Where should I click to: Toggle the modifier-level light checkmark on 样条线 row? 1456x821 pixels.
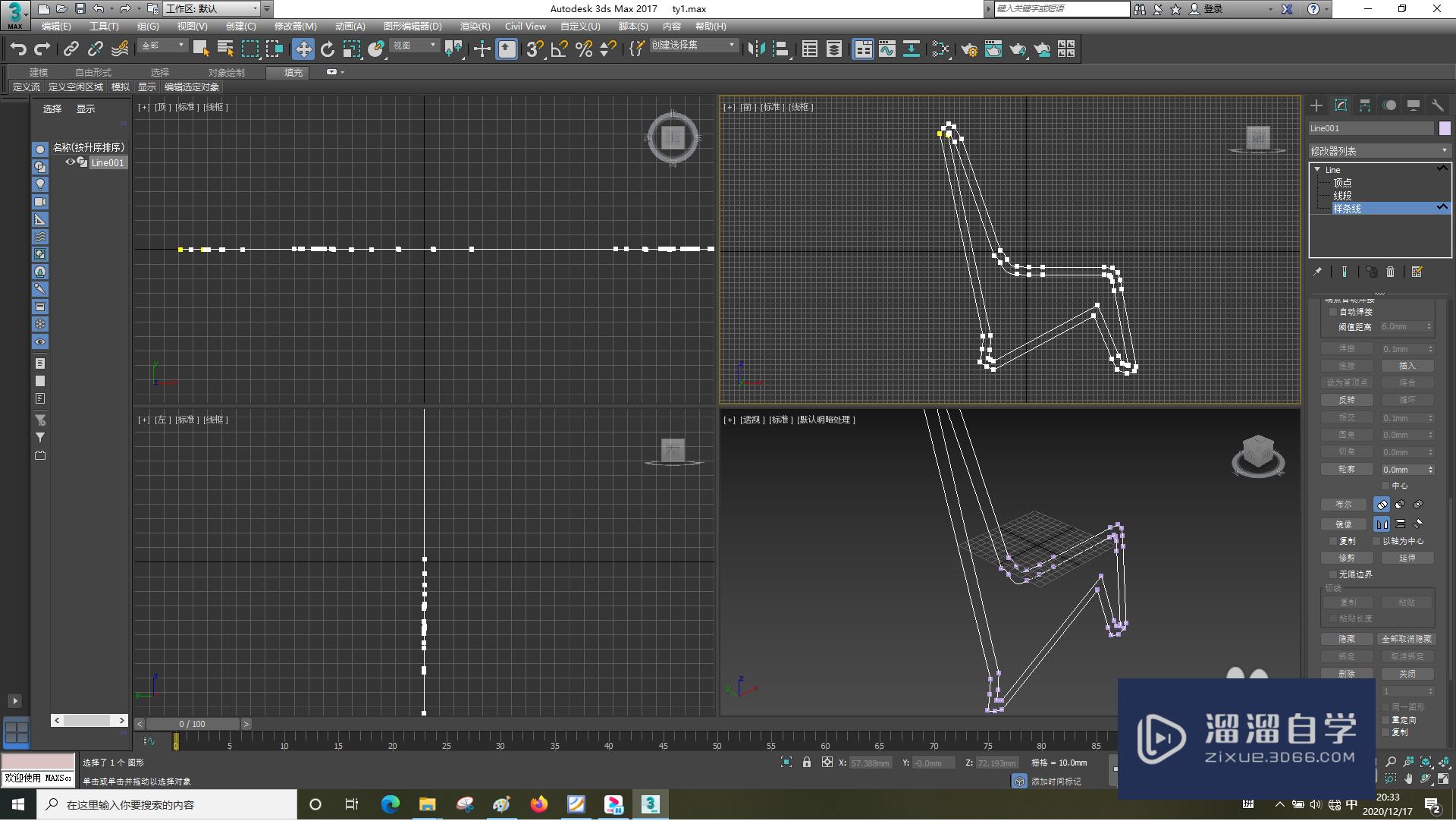tap(1442, 207)
